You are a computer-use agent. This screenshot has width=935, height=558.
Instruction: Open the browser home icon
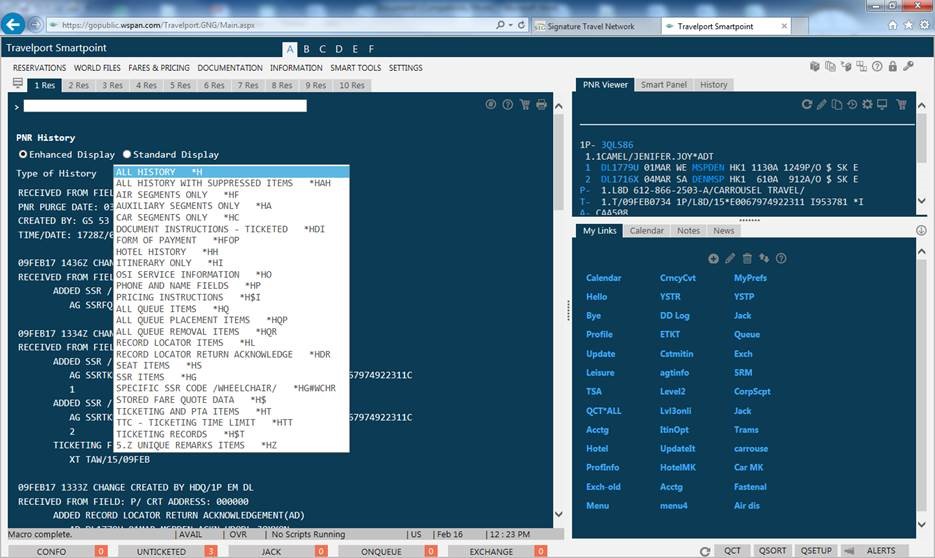893,25
